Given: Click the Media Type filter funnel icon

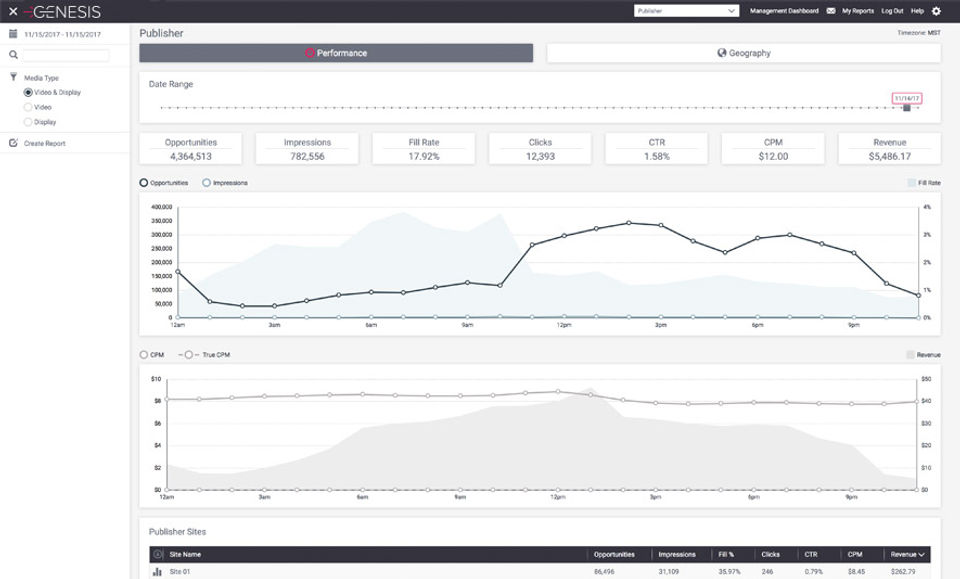Looking at the screenshot, I should click(x=13, y=77).
